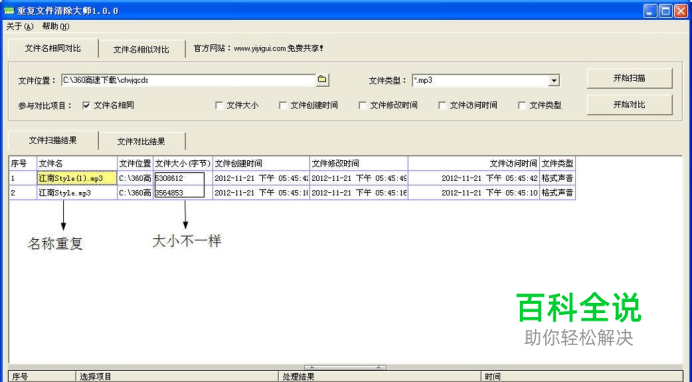The image size is (692, 382).
Task: Click the 序号 column header in scan results
Action: point(23,163)
